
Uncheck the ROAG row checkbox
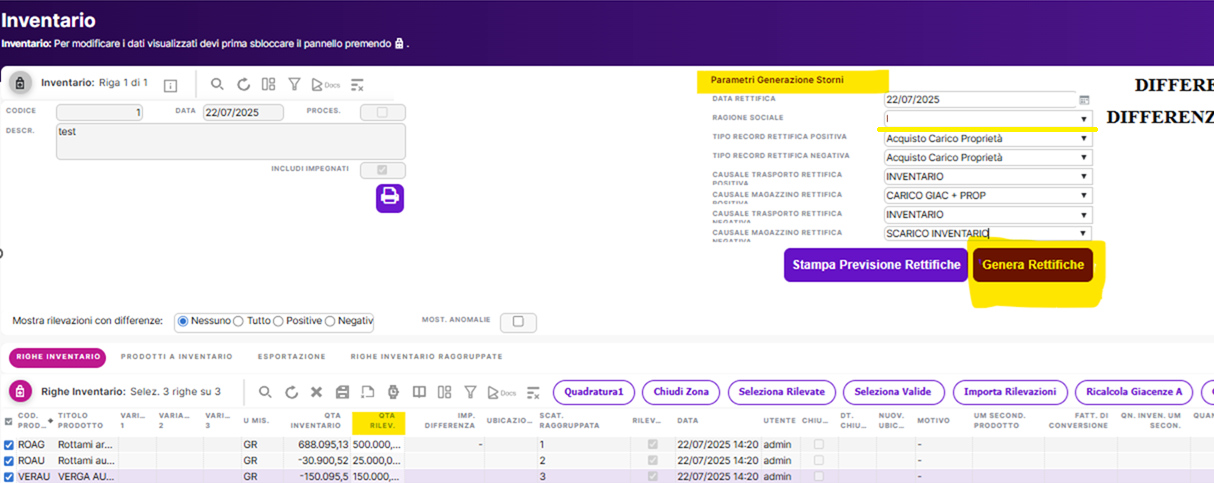coord(9,444)
